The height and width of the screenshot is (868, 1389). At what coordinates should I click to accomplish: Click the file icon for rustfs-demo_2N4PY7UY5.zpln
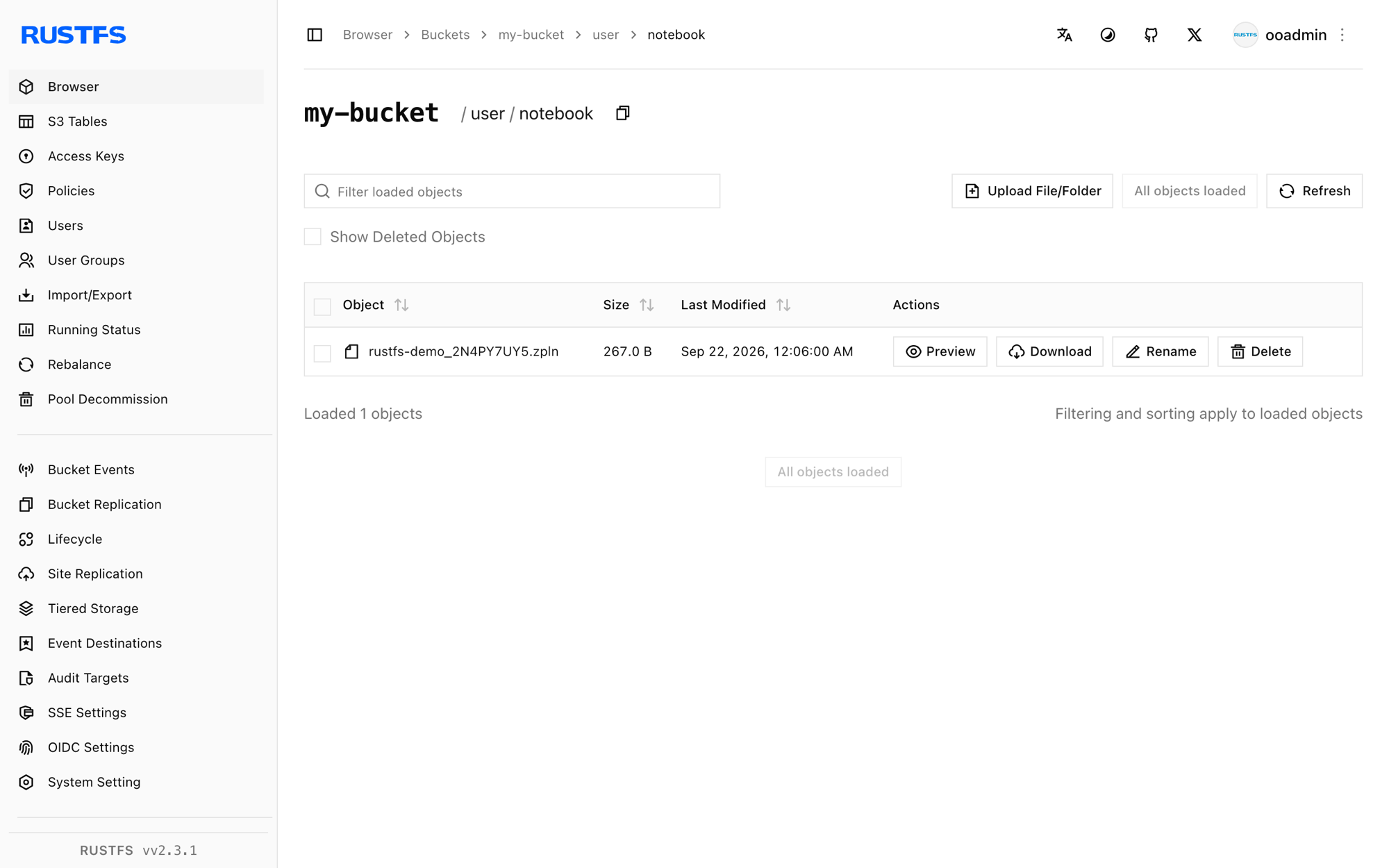pyautogui.click(x=351, y=351)
